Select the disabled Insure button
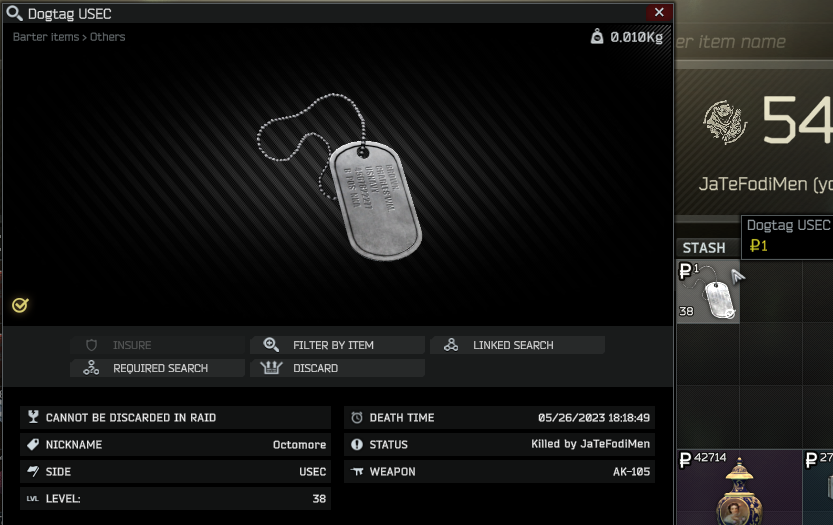This screenshot has height=525, width=833. pos(157,345)
